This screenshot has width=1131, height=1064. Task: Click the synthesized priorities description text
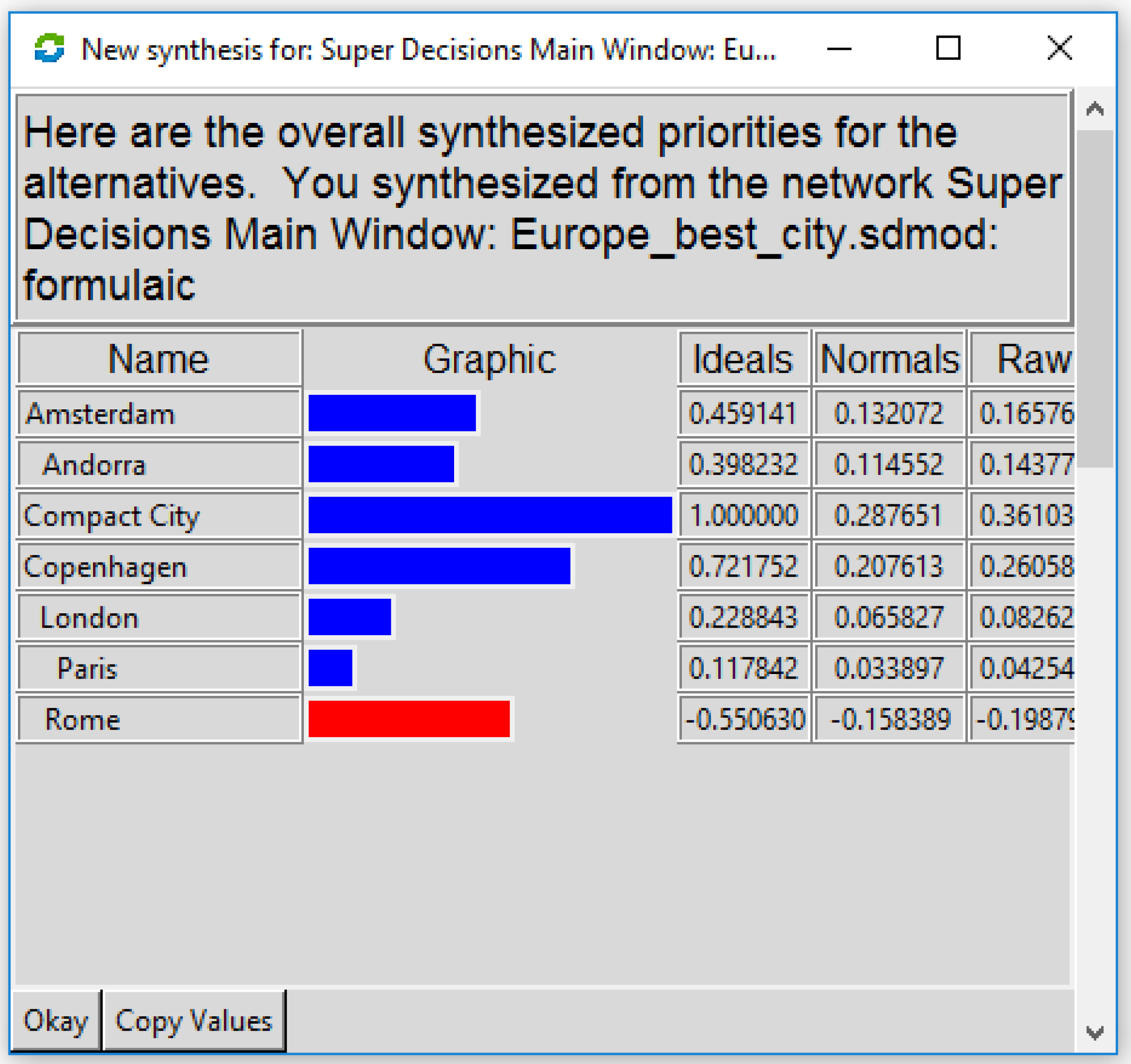pos(541,208)
